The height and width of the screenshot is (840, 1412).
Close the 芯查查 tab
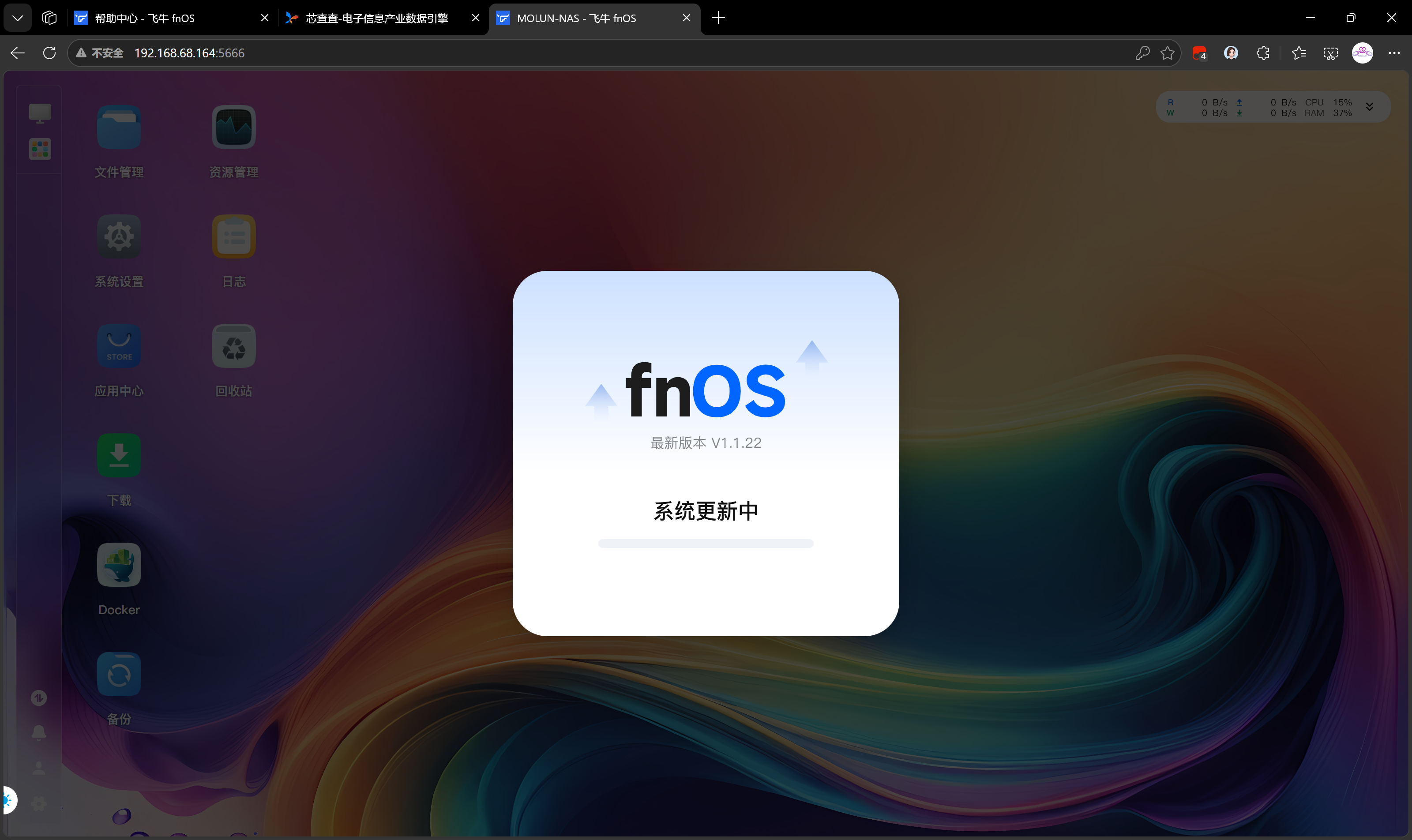click(x=476, y=18)
